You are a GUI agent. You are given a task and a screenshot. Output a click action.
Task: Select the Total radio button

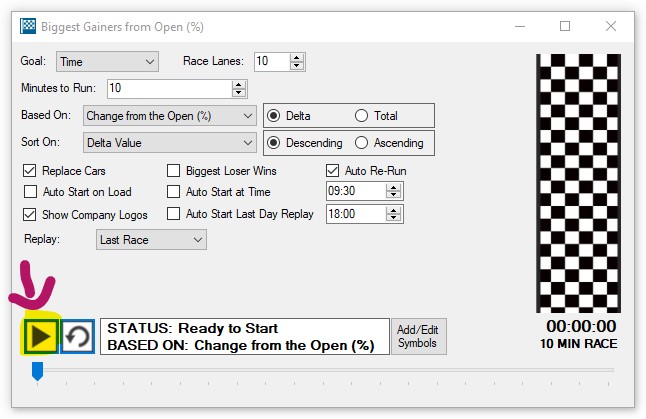click(361, 116)
